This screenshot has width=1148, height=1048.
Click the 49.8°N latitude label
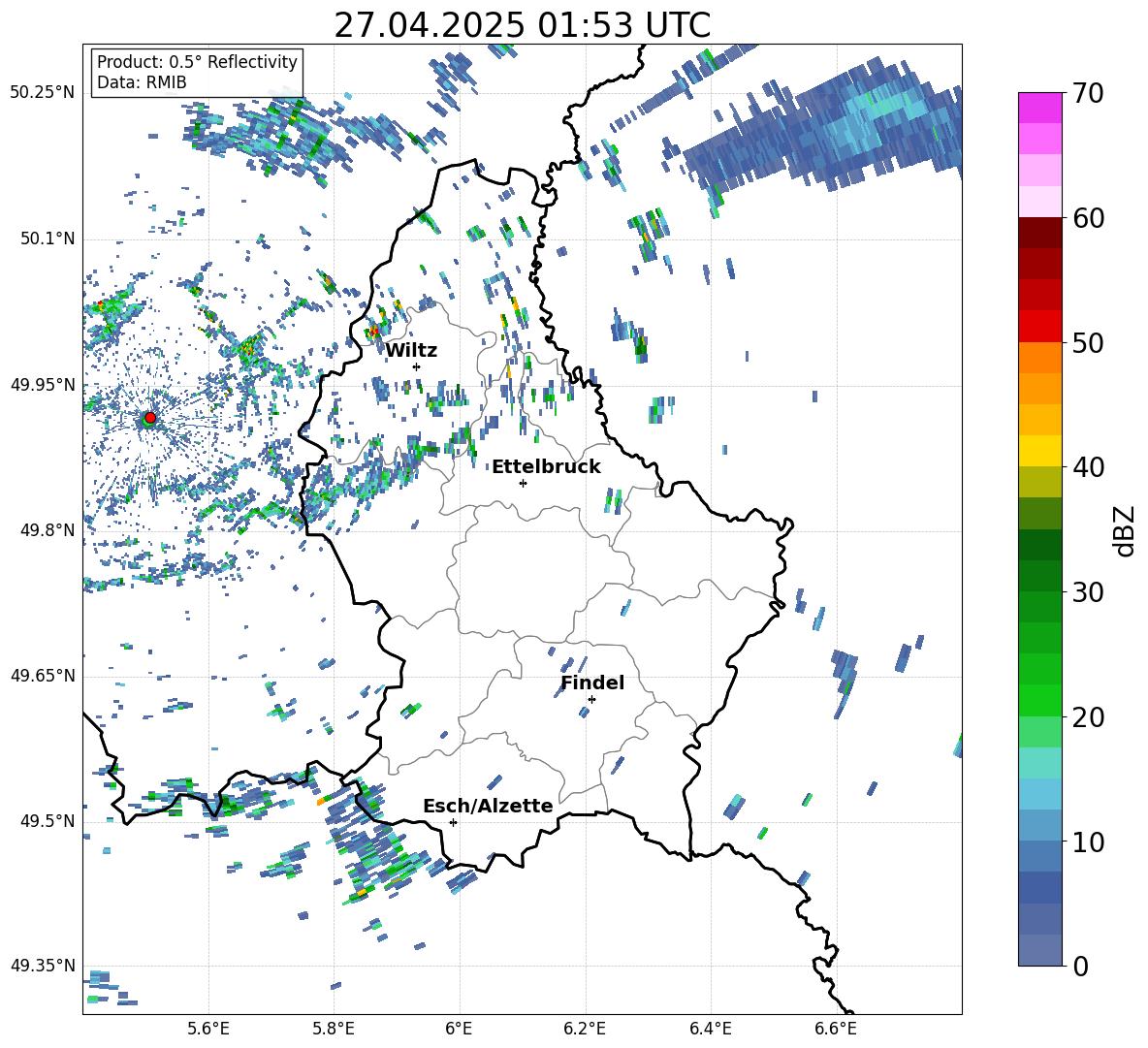(48, 530)
